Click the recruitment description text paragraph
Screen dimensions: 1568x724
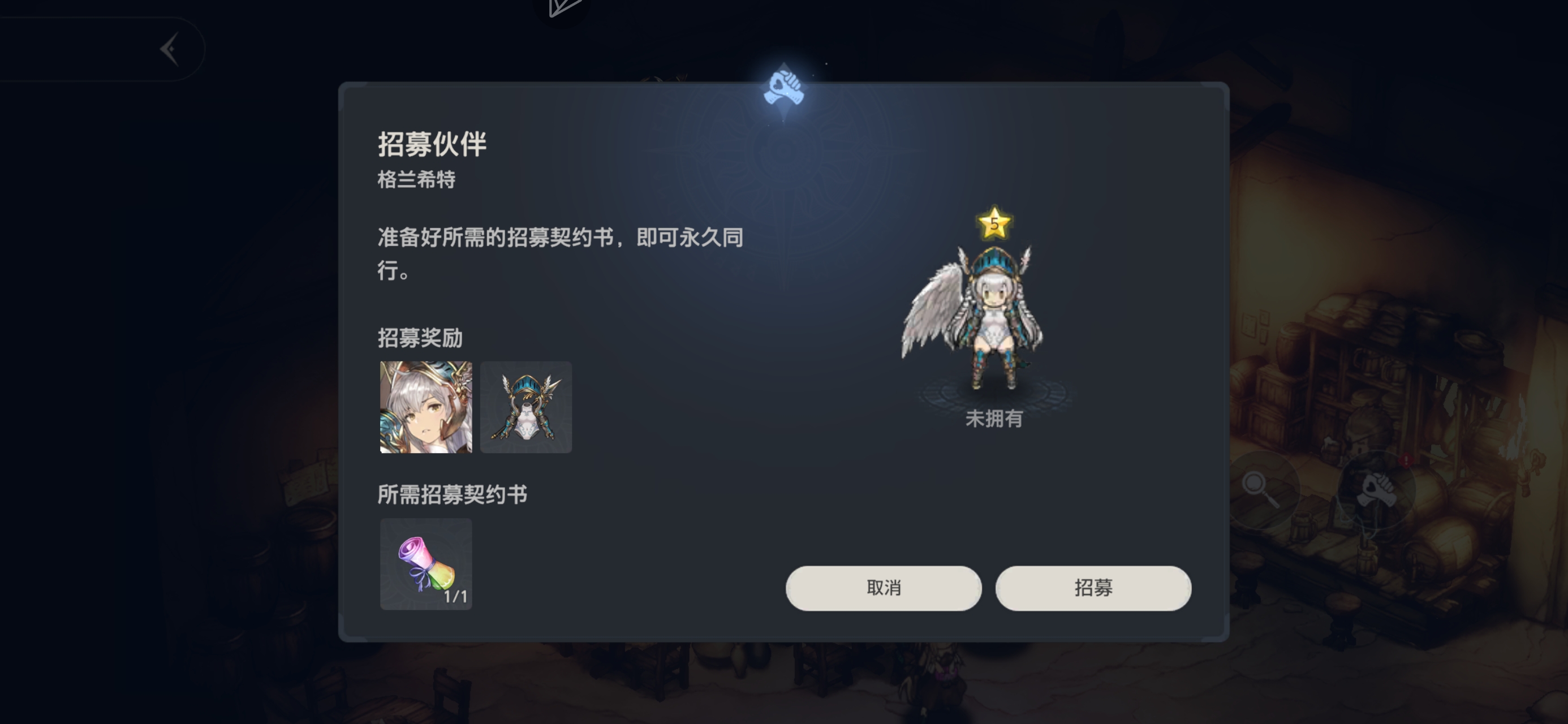pyautogui.click(x=561, y=253)
